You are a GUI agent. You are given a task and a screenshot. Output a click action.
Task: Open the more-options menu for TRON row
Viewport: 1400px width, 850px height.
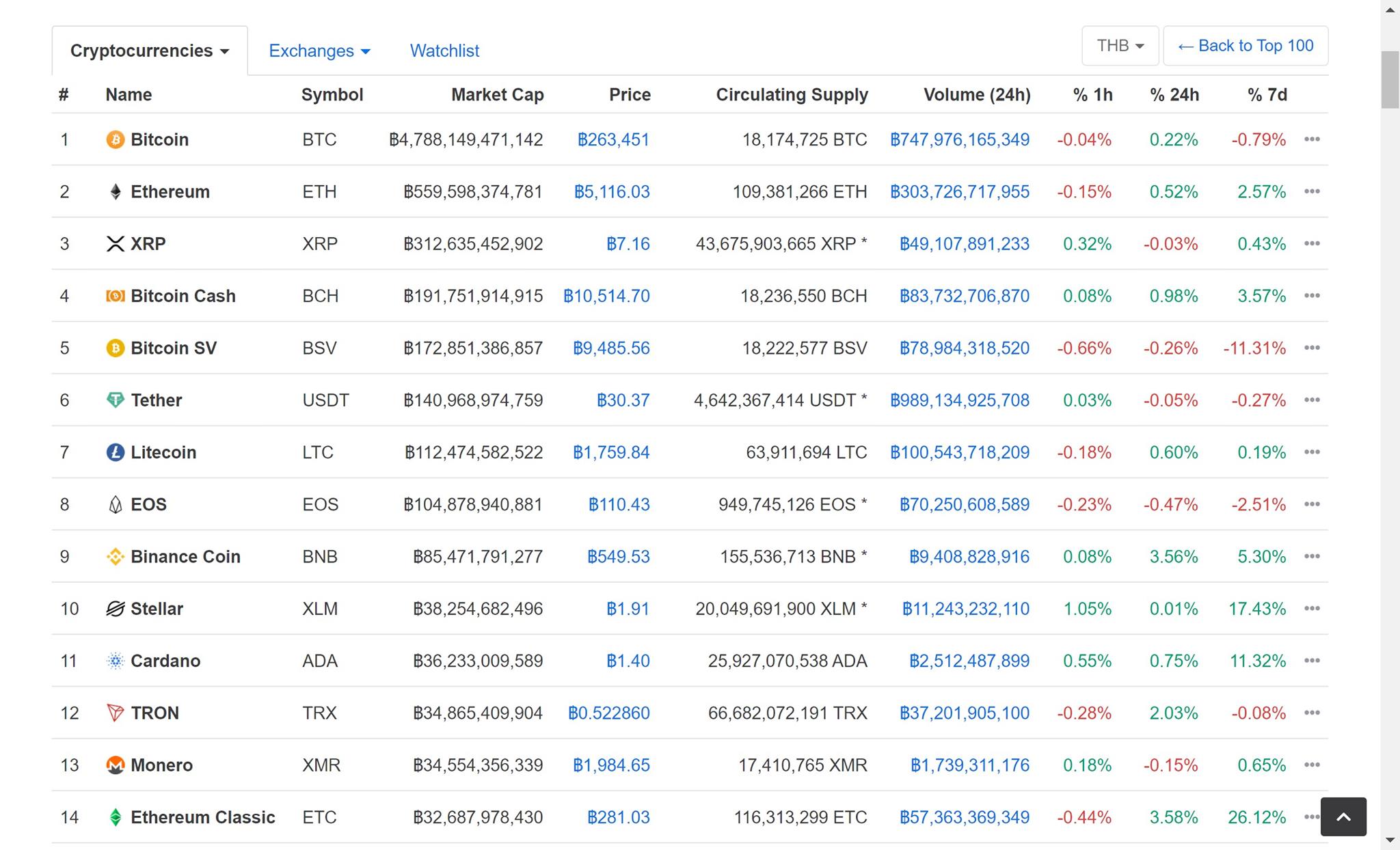[x=1312, y=713]
